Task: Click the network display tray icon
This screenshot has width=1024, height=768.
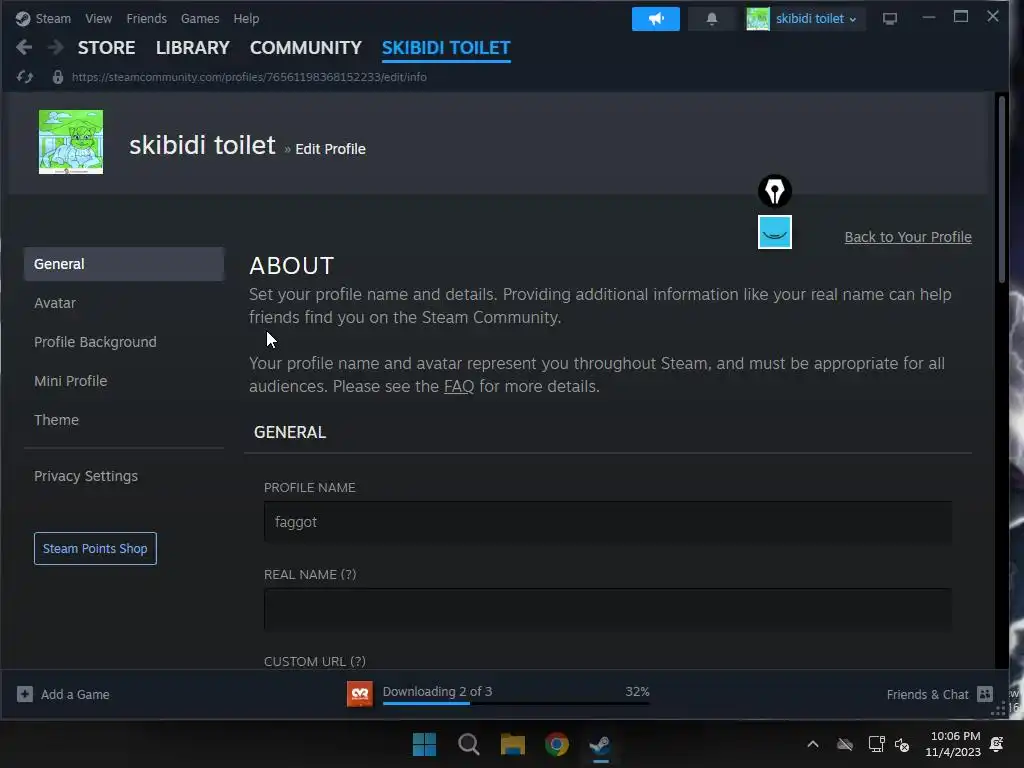Action: click(x=876, y=744)
